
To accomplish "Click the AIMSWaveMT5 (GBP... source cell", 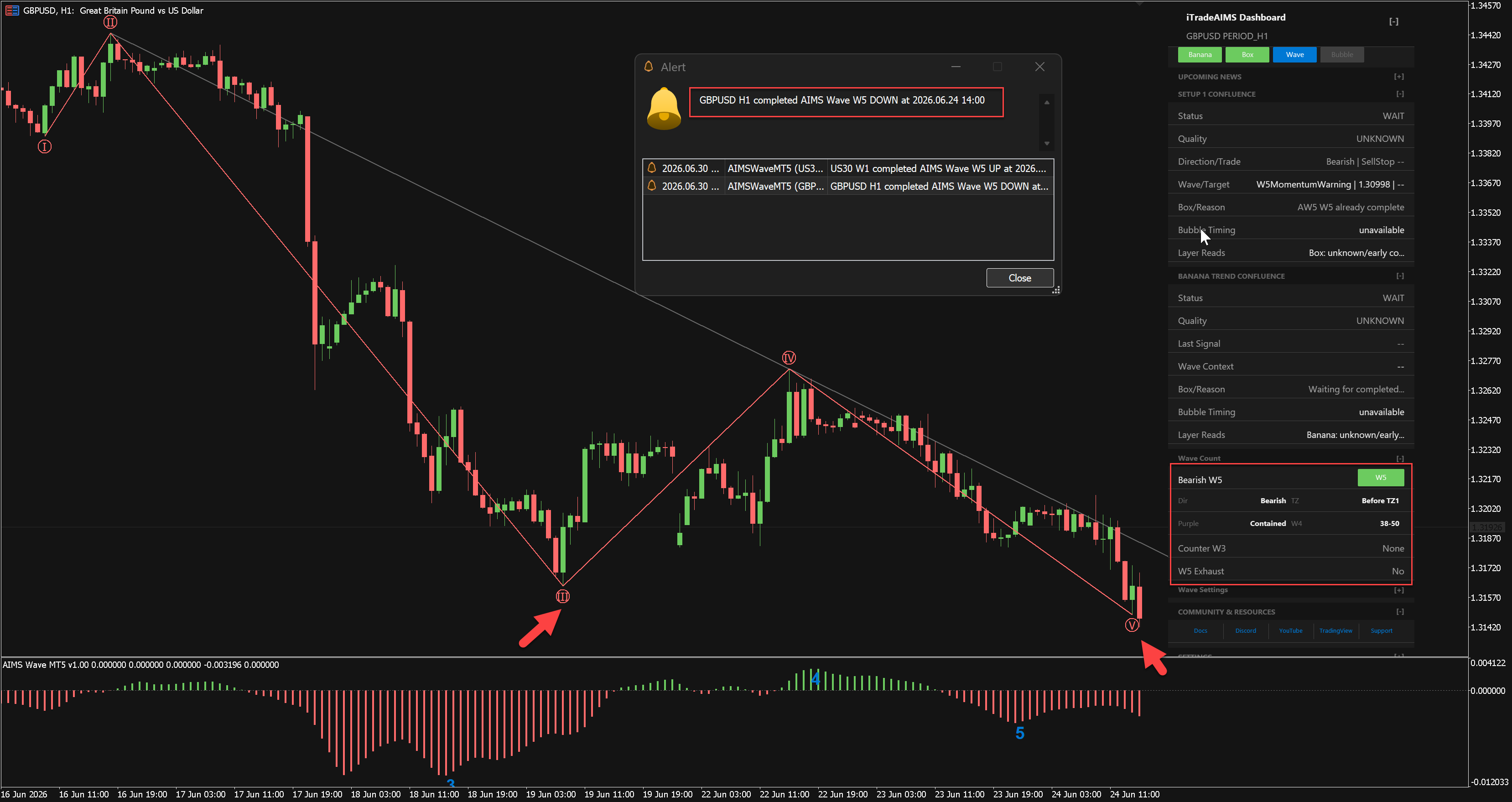I will 775,186.
